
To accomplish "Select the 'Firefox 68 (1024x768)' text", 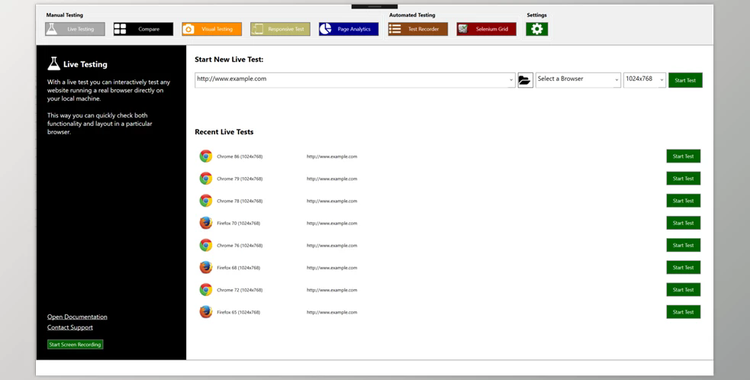I will click(x=238, y=268).
